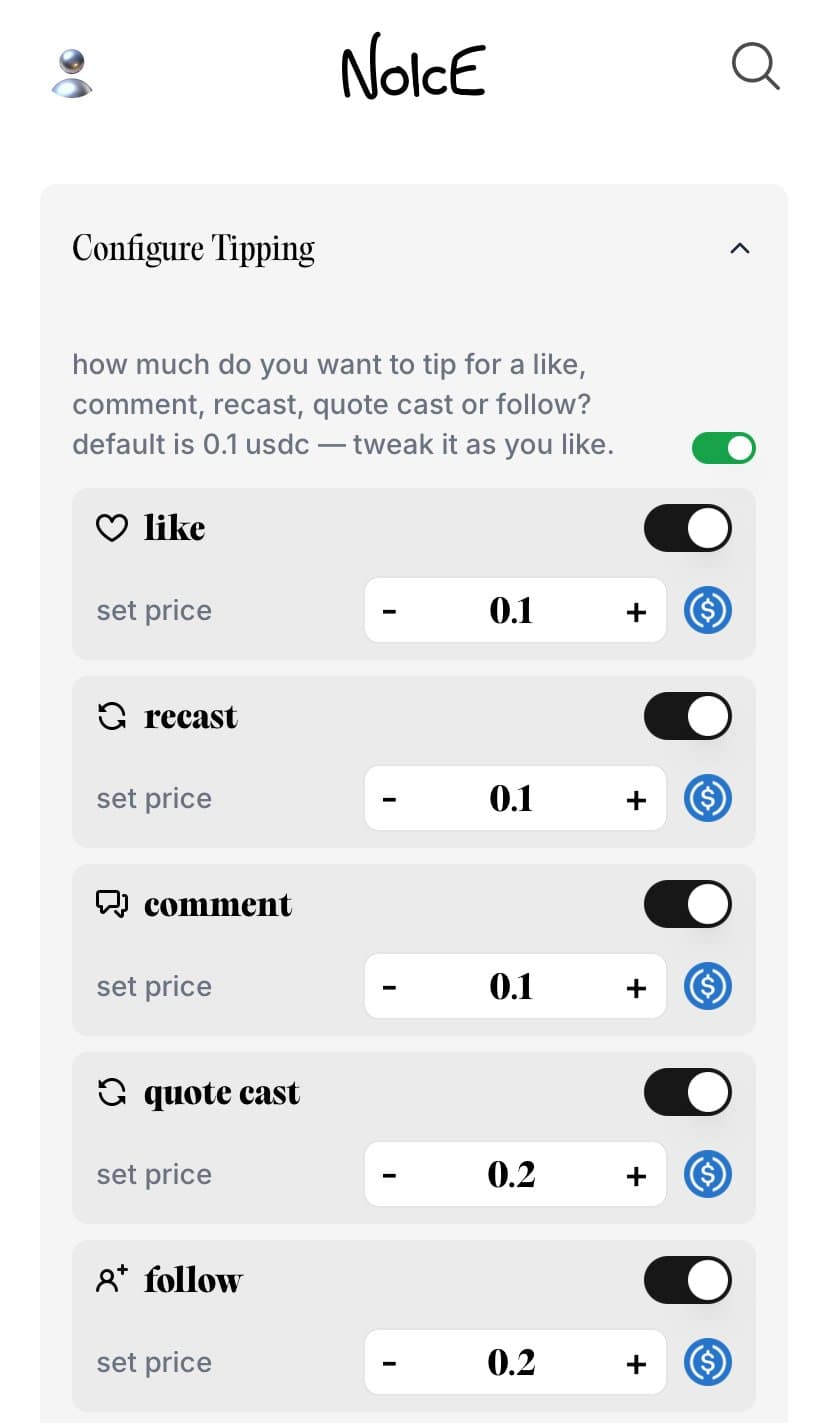This screenshot has width=828, height=1423.
Task: Toggle tipping for recast
Action: coord(688,716)
